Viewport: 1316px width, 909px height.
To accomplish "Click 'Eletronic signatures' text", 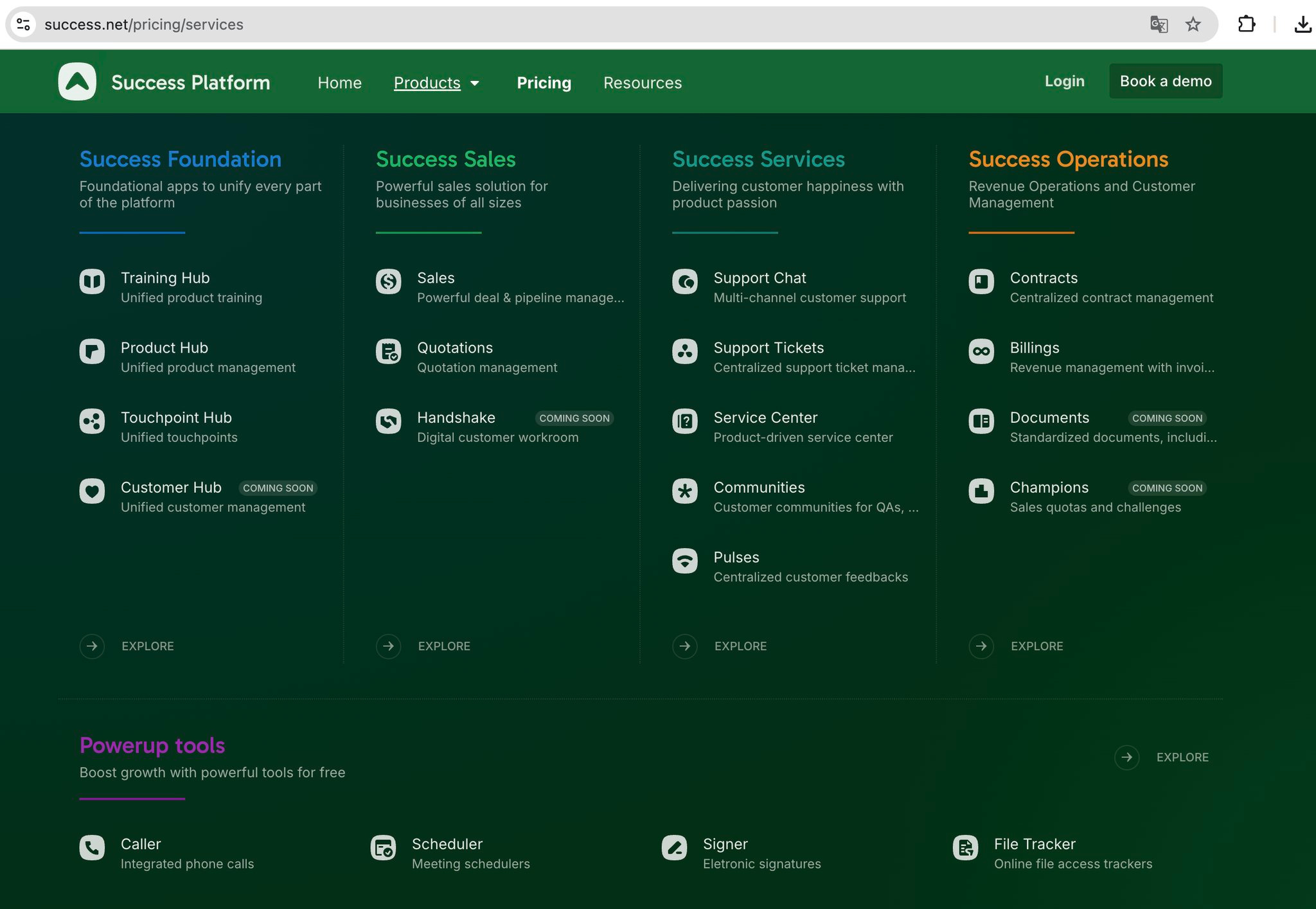I will pos(761,863).
